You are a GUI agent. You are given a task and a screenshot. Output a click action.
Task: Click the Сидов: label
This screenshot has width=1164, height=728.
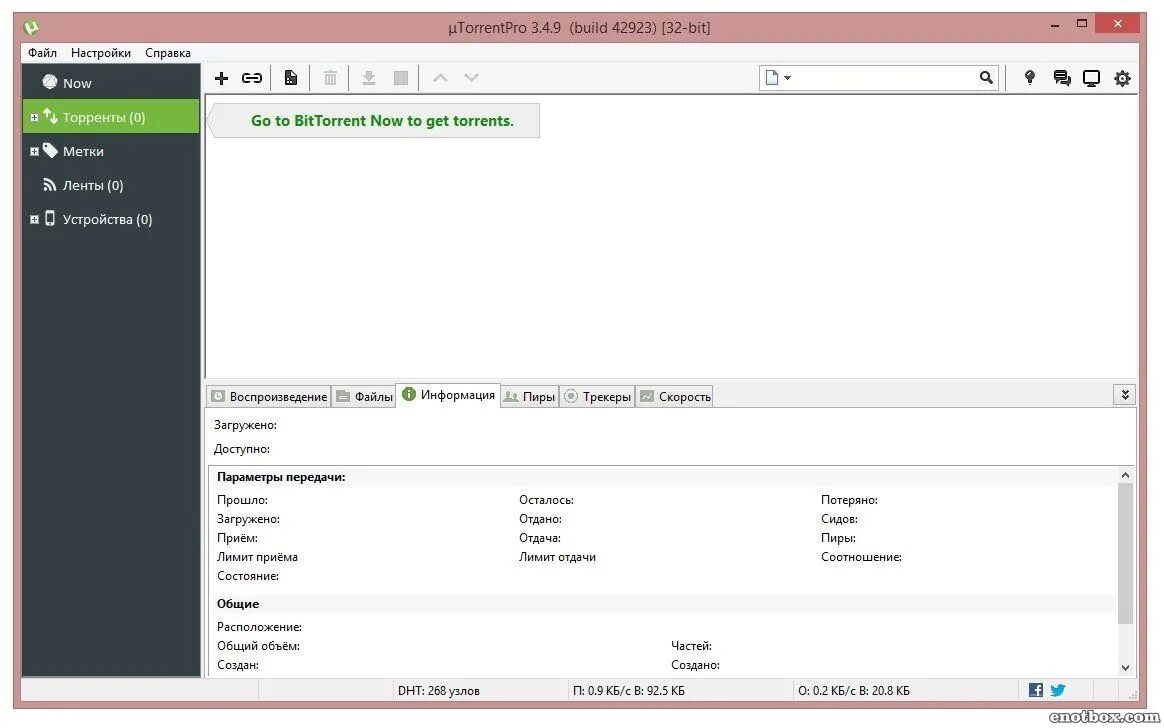[840, 519]
